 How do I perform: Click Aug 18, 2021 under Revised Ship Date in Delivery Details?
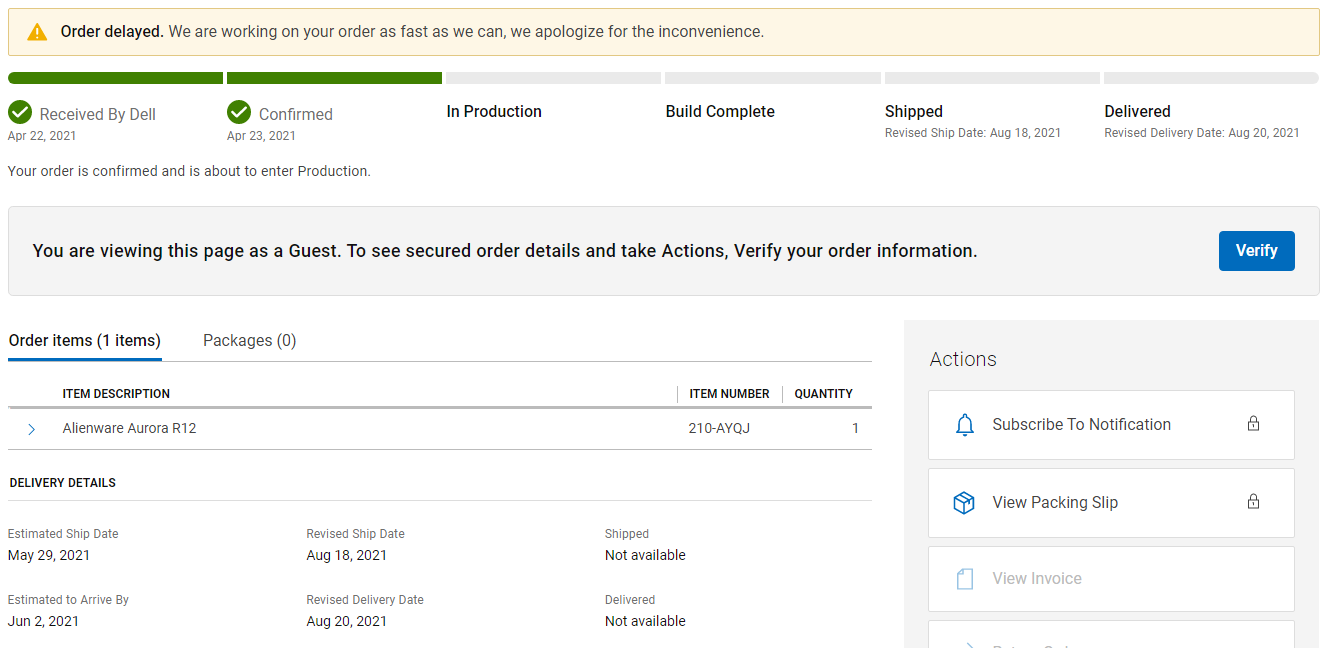[346, 556]
